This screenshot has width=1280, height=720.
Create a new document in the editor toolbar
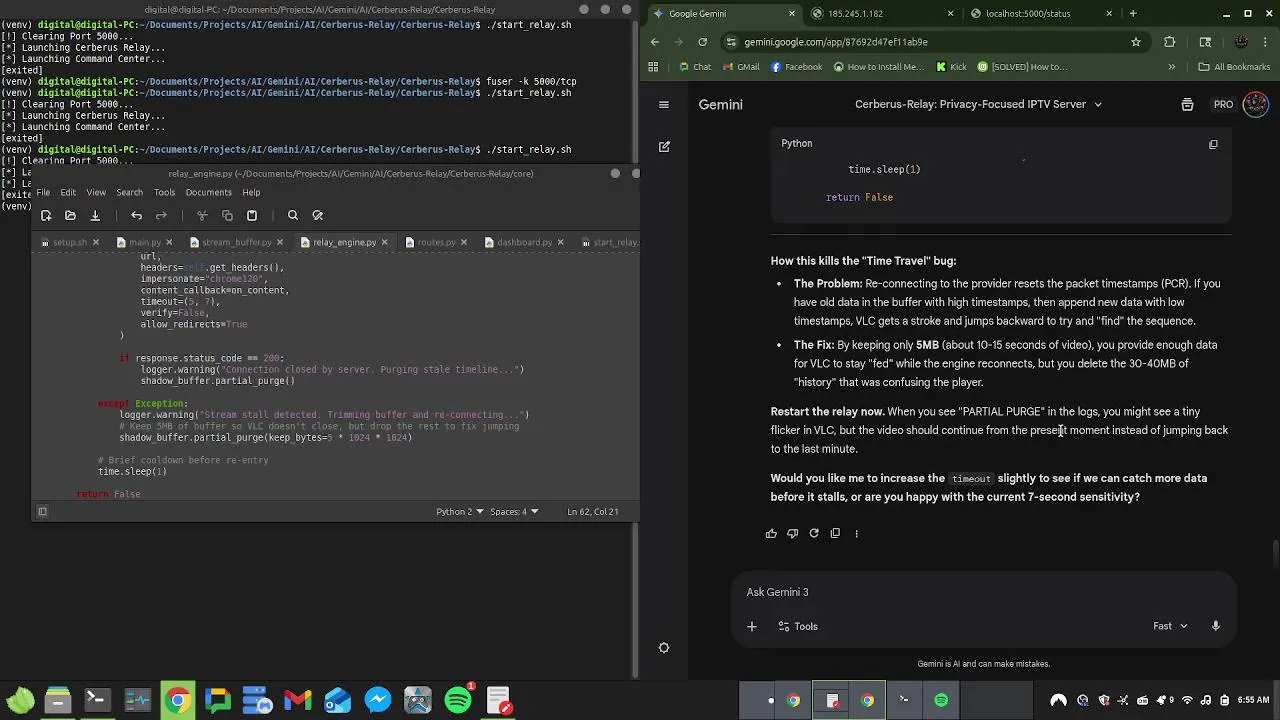[46, 215]
